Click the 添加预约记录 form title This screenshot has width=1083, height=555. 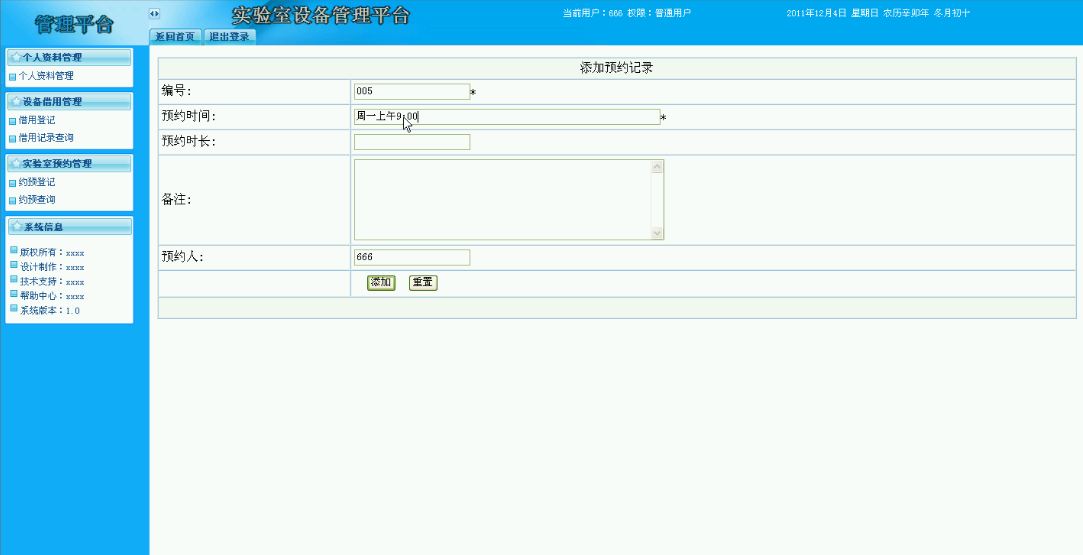[616, 68]
